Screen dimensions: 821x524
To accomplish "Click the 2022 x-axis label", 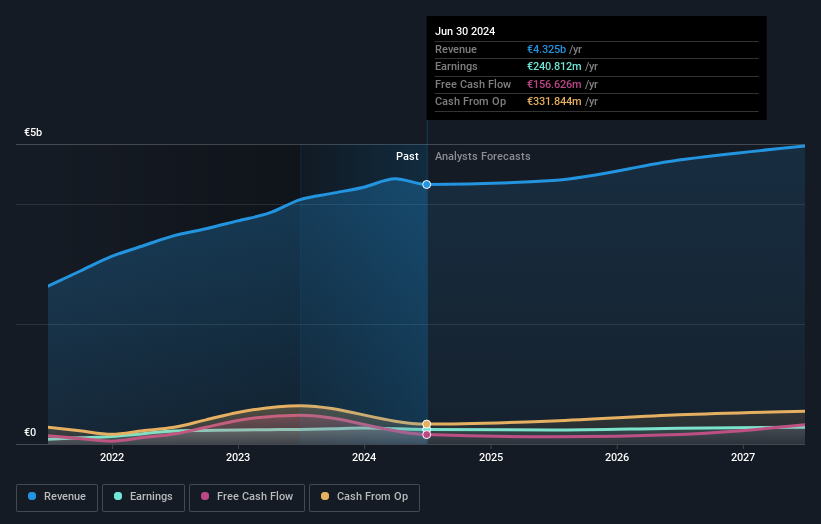I will [x=112, y=458].
